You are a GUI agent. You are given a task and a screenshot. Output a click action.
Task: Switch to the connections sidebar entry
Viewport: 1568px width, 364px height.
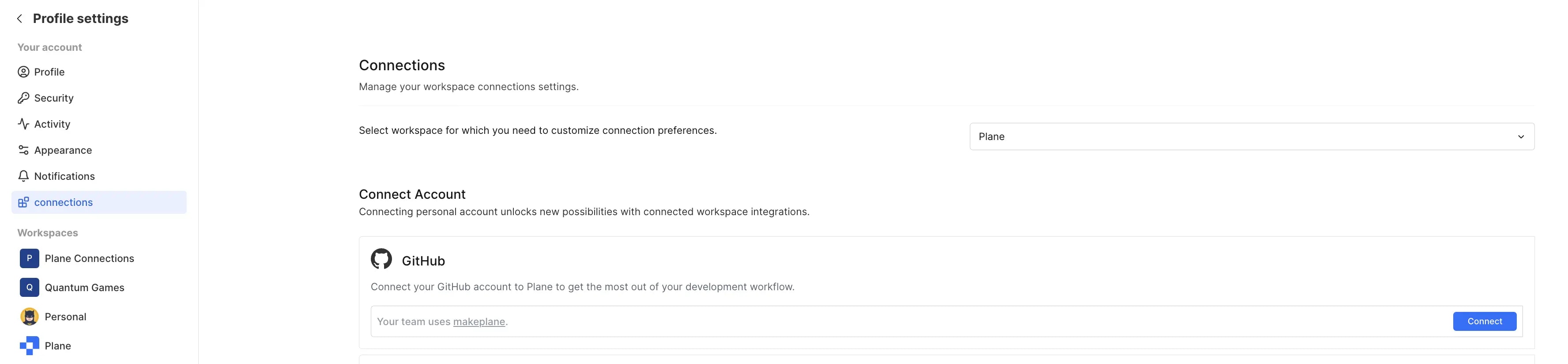coord(63,202)
